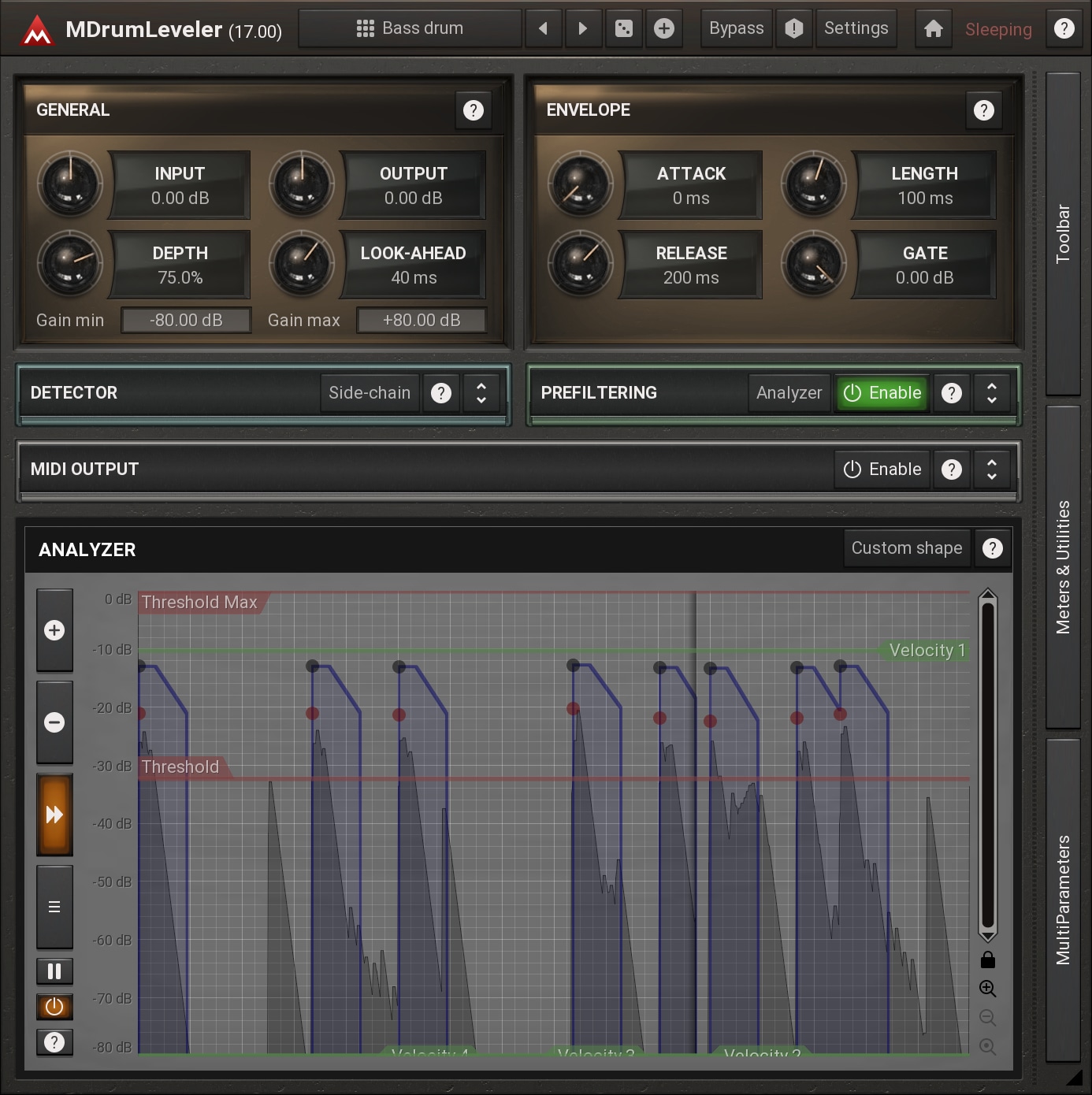Click the random preset dice icon

pos(623,29)
